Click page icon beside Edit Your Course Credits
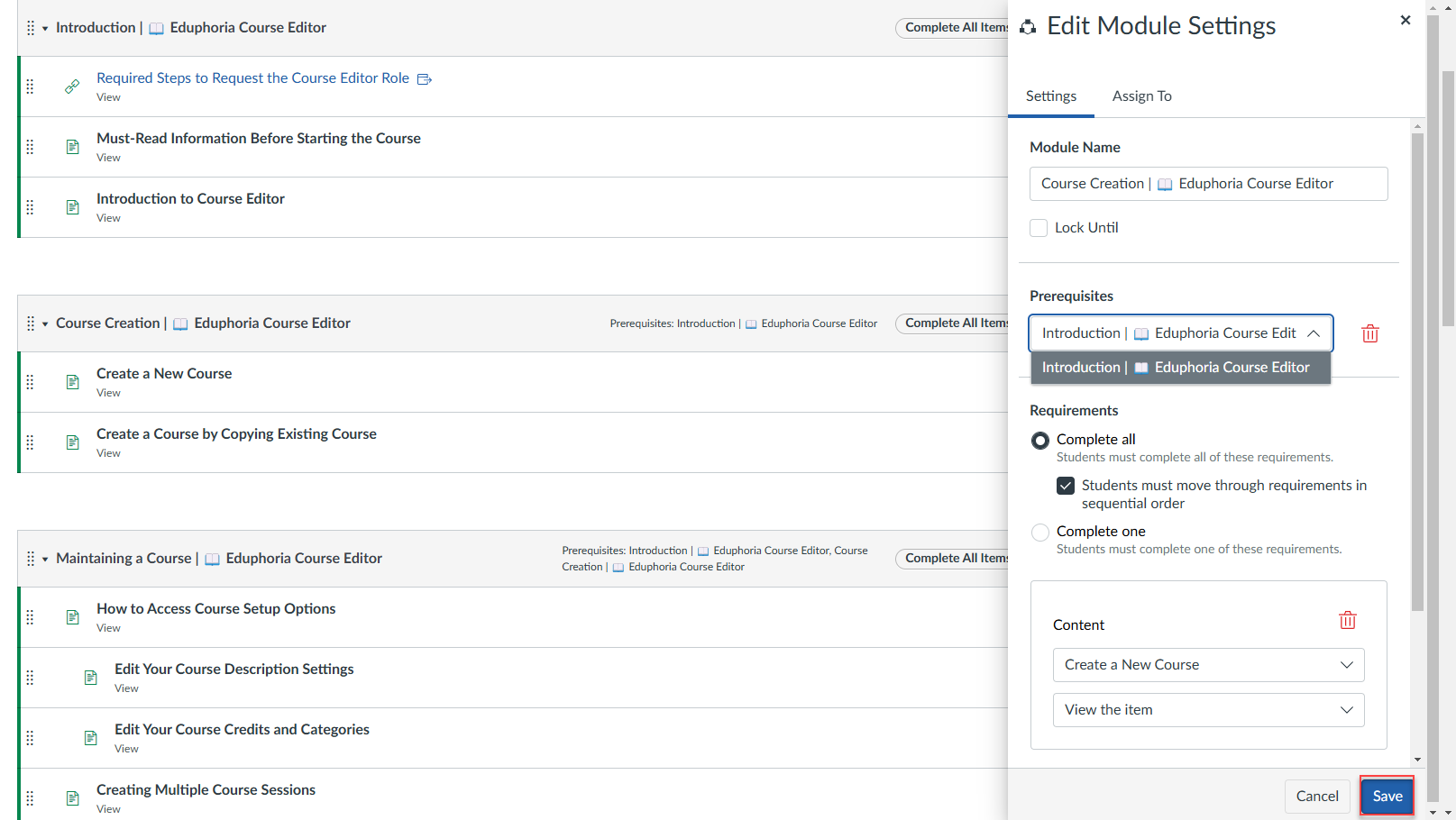This screenshot has width=1456, height=820. (x=91, y=738)
